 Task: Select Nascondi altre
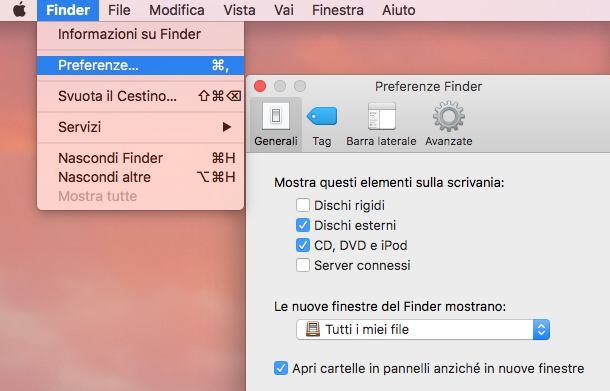coord(140,177)
